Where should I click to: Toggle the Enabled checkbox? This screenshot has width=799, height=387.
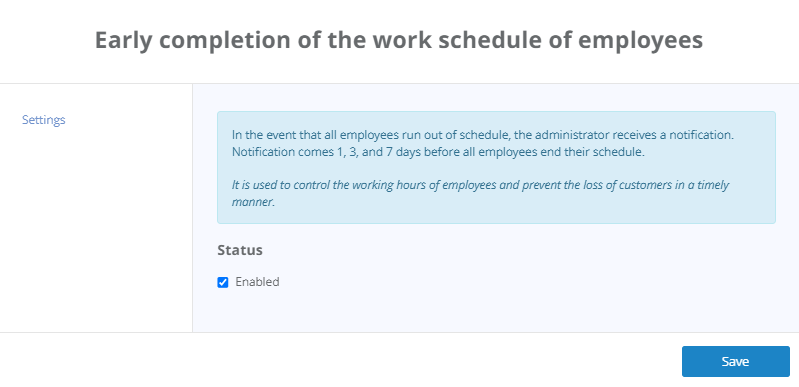pyautogui.click(x=223, y=282)
